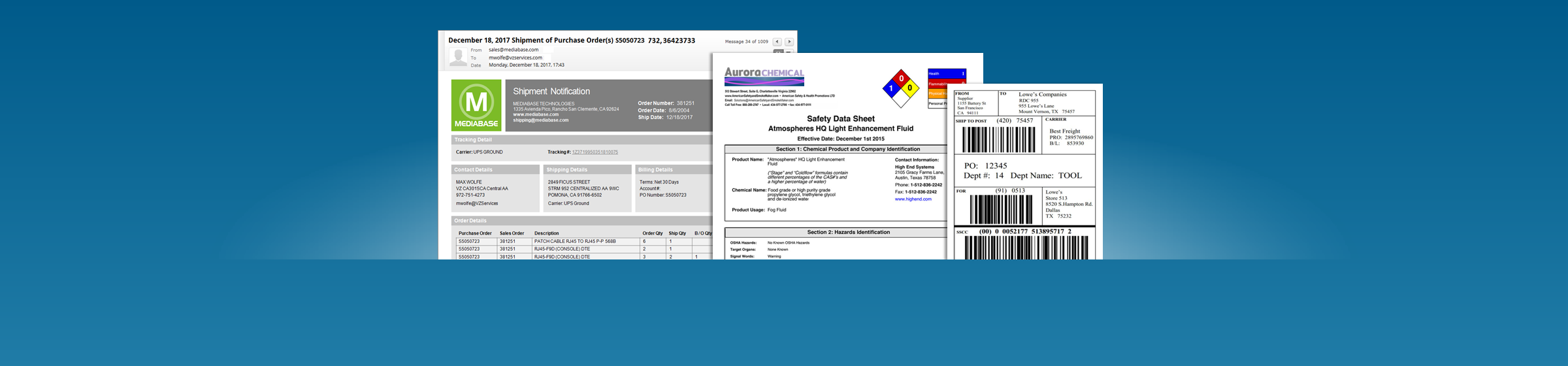Click 'PRO: 2895769860' on shipping label

tap(1071, 137)
